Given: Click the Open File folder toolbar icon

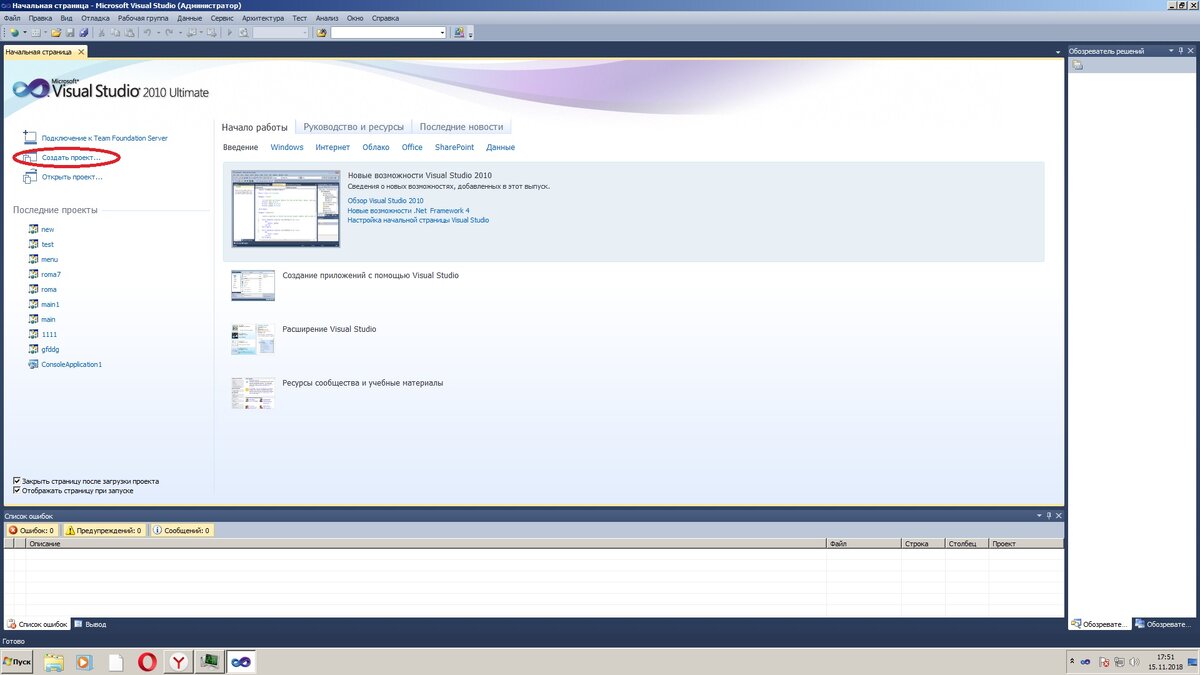Looking at the screenshot, I should tap(56, 32).
